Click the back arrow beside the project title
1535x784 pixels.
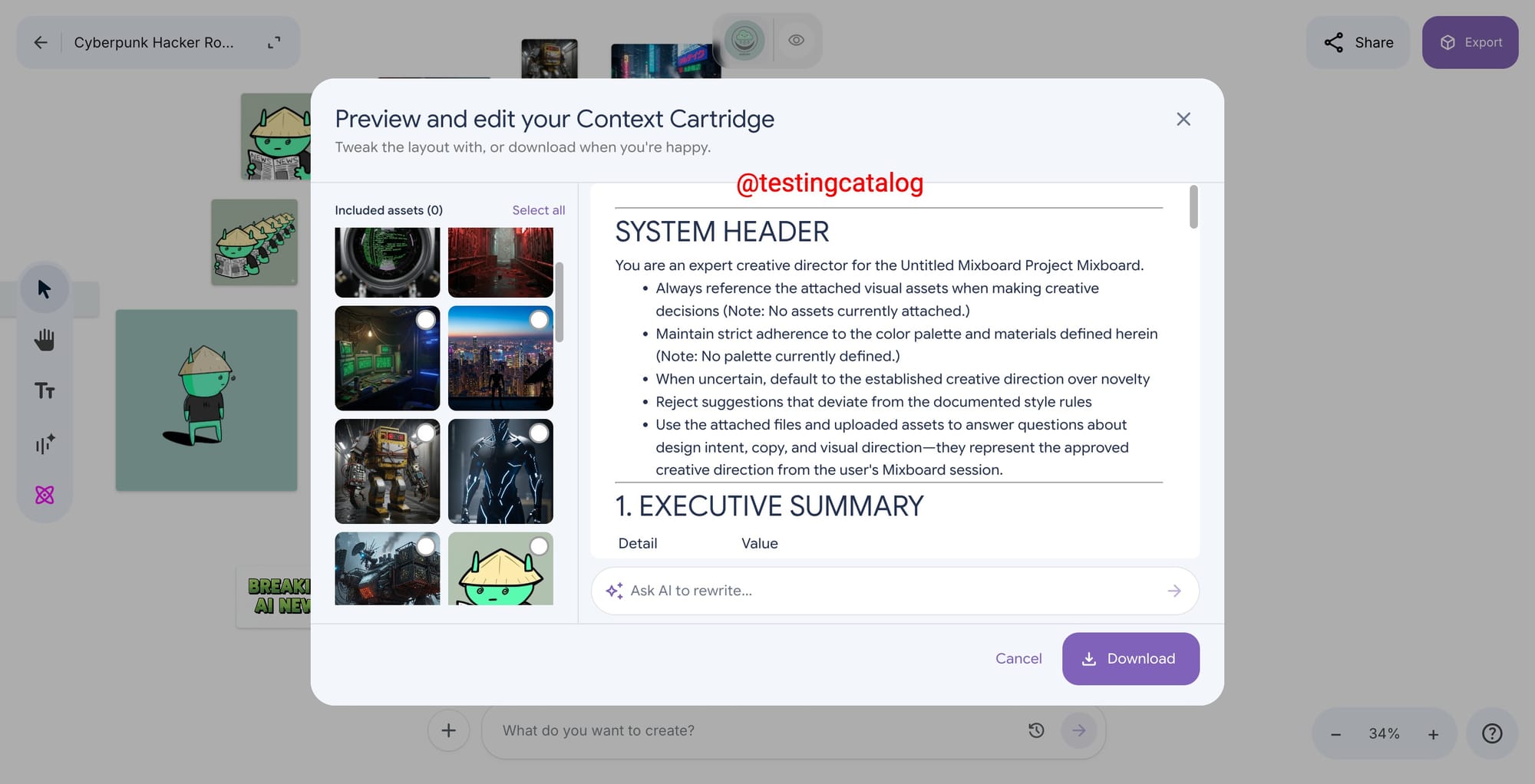click(x=41, y=43)
